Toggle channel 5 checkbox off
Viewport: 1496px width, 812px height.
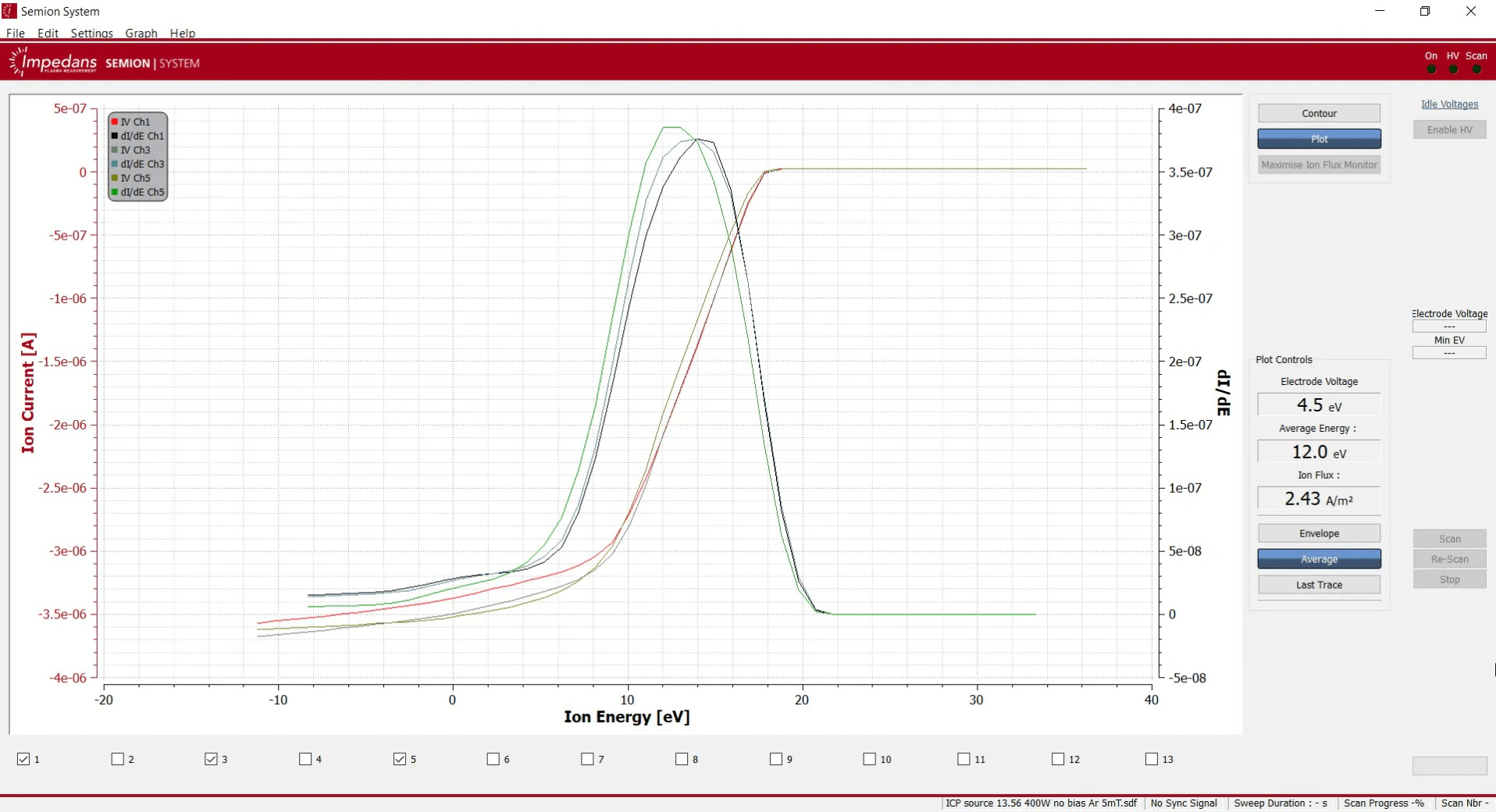(x=400, y=759)
